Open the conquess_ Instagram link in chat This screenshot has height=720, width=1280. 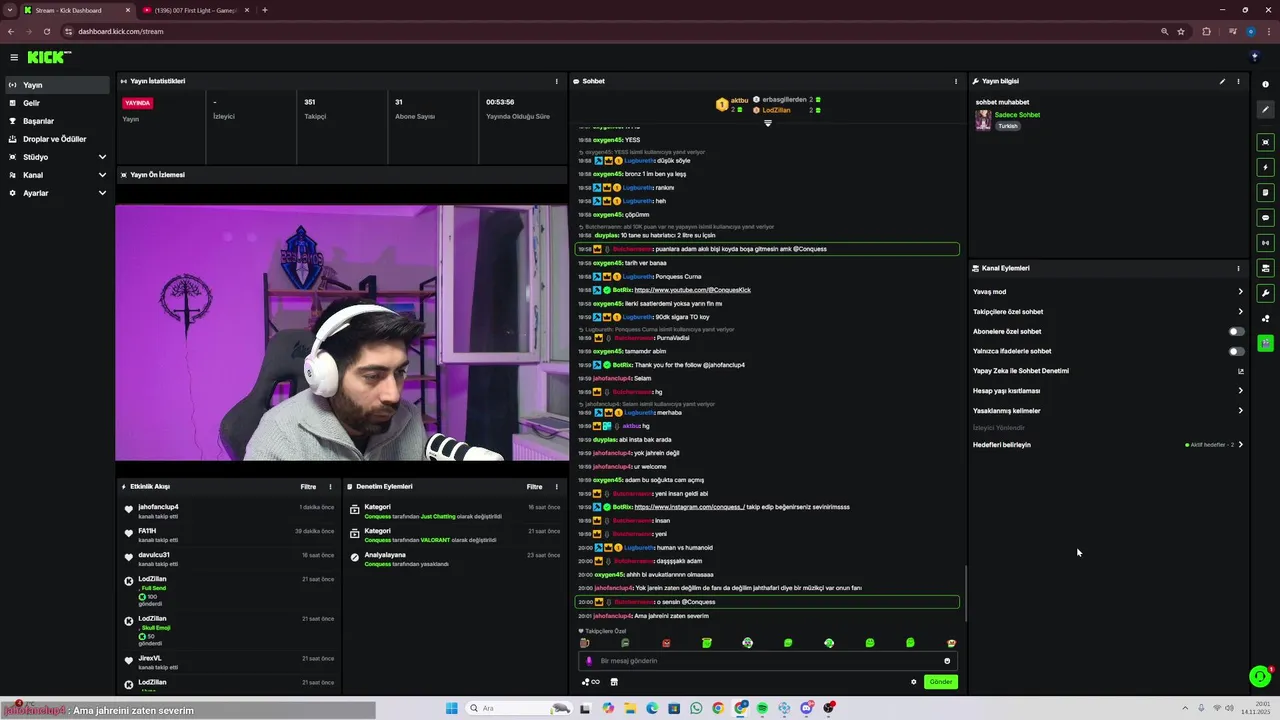689,507
